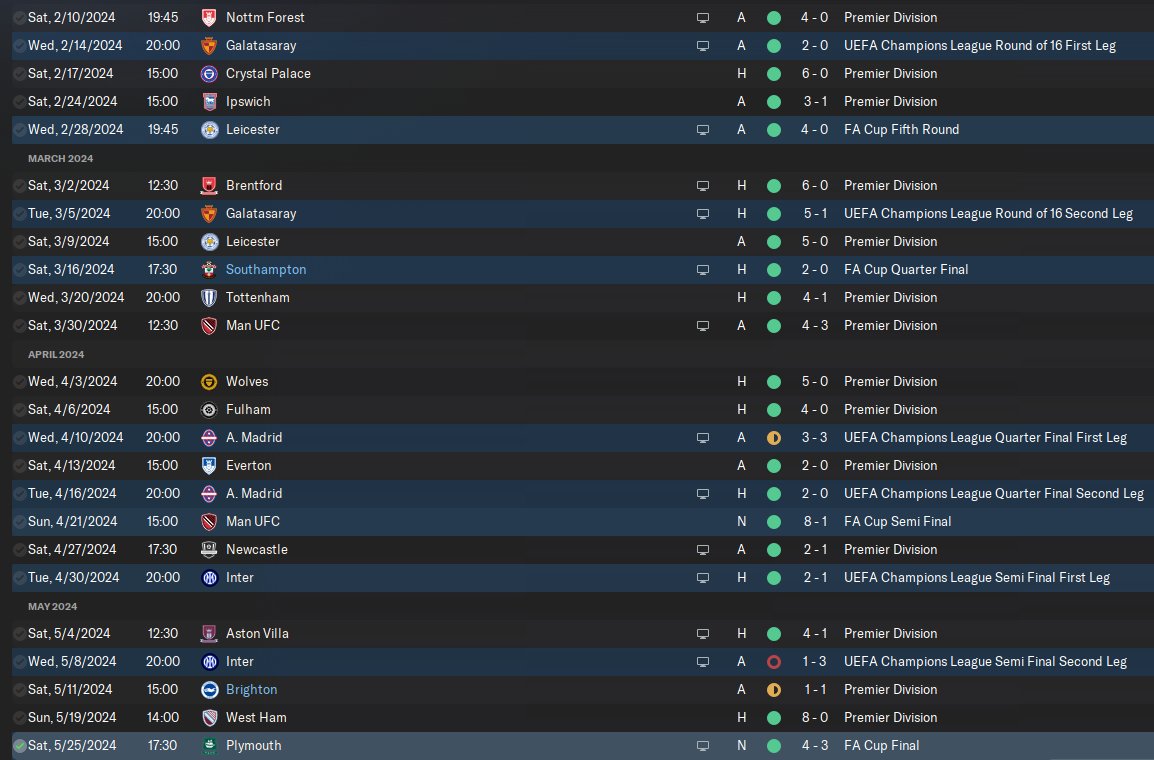
Task: Collapse the APRIL 2024 section header
Action: point(56,355)
